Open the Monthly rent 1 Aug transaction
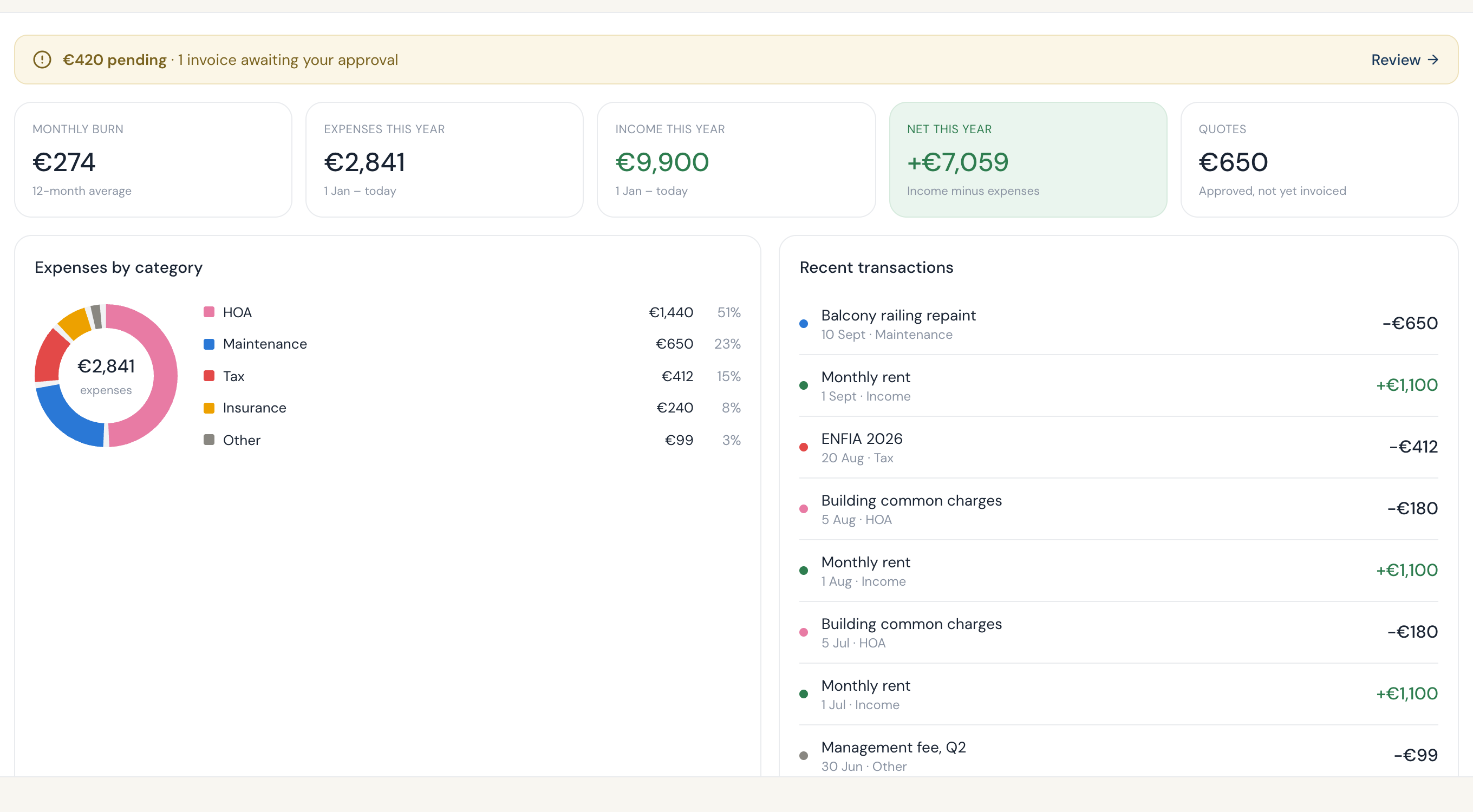The image size is (1473, 812). click(x=1118, y=570)
